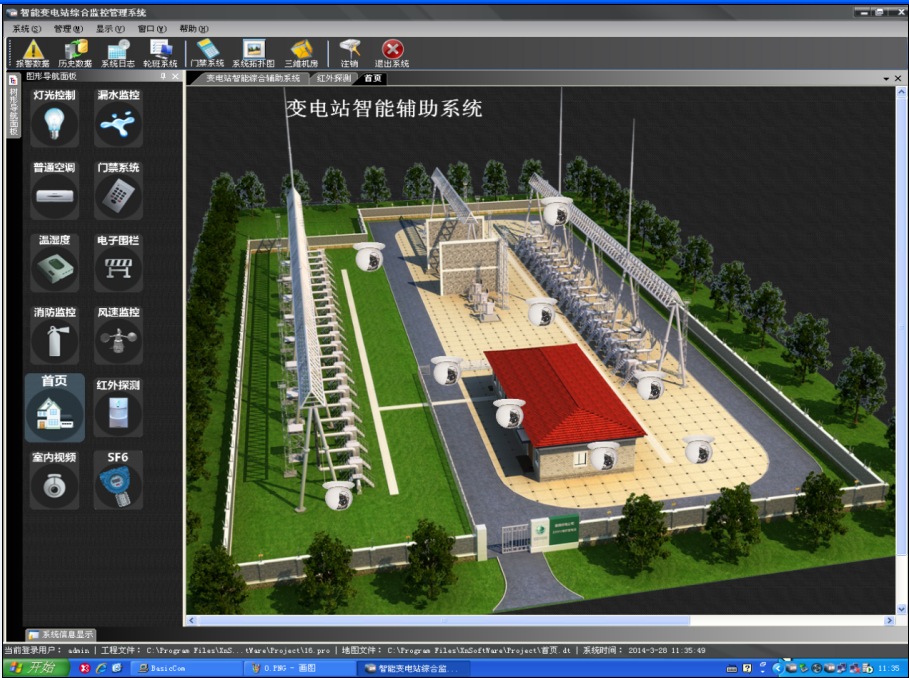The image size is (909, 678).
Task: Open the 三维机房 3D room view
Action: (x=301, y=52)
